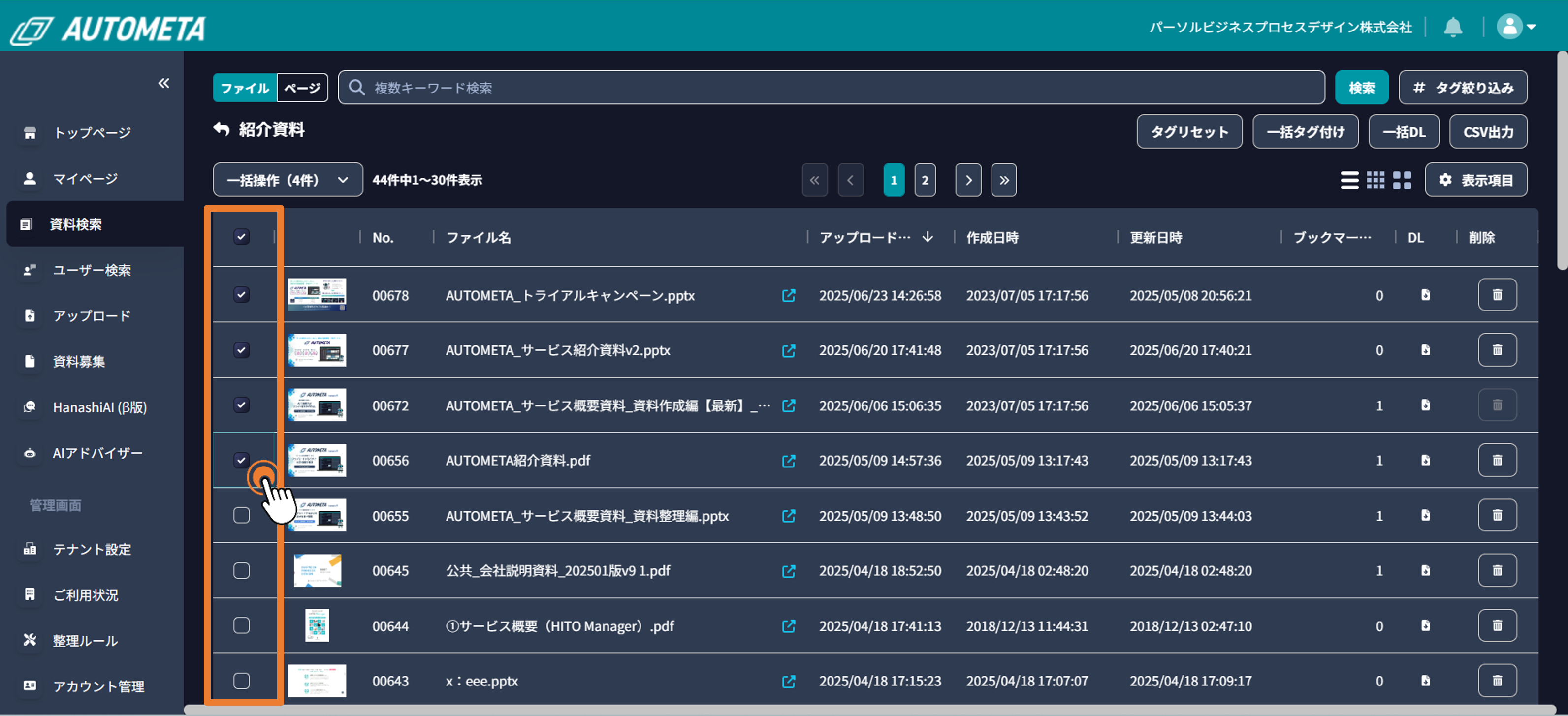Click 一括DL button
The width and height of the screenshot is (1568, 716).
tap(1404, 131)
